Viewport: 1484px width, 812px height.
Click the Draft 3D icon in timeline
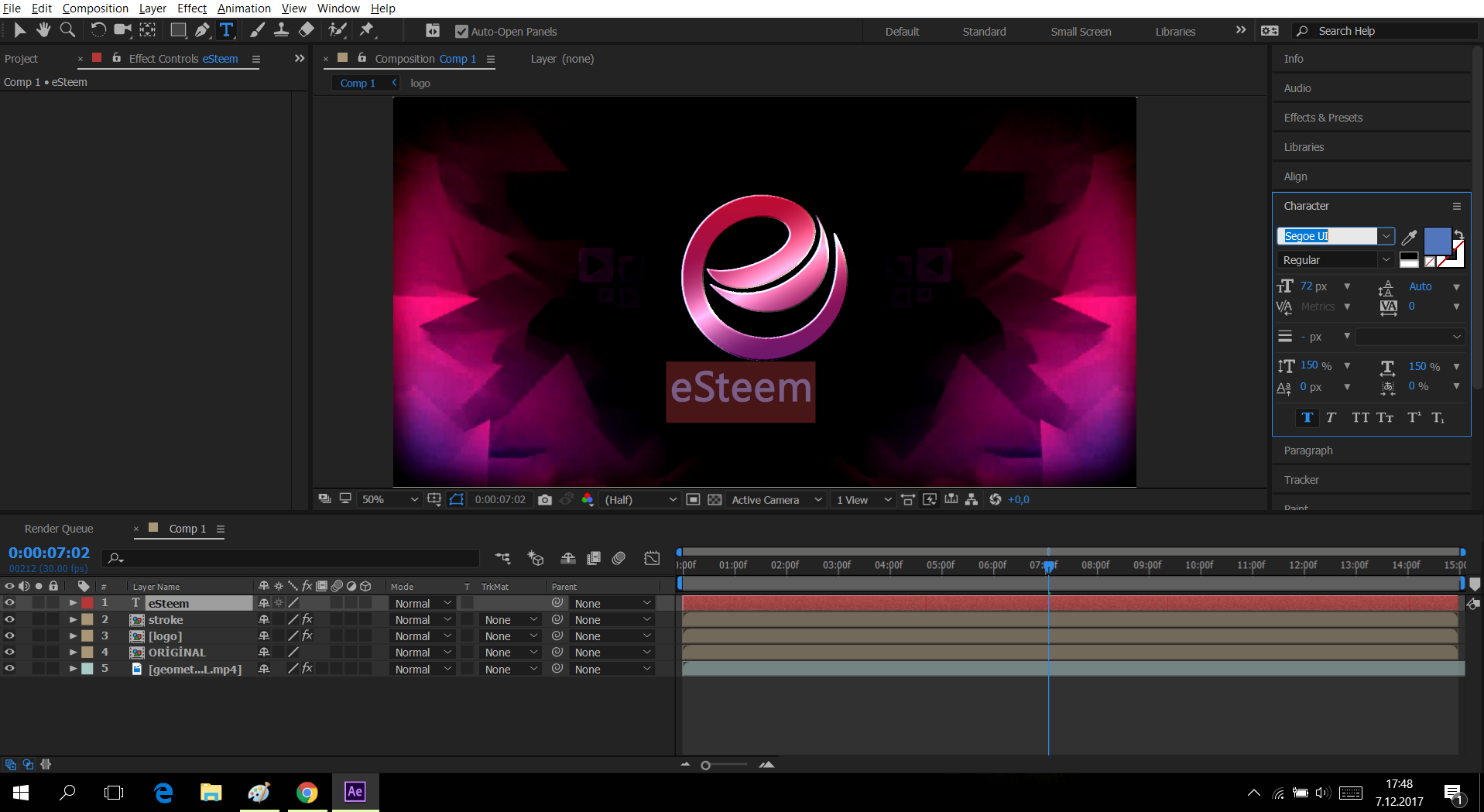(x=535, y=558)
